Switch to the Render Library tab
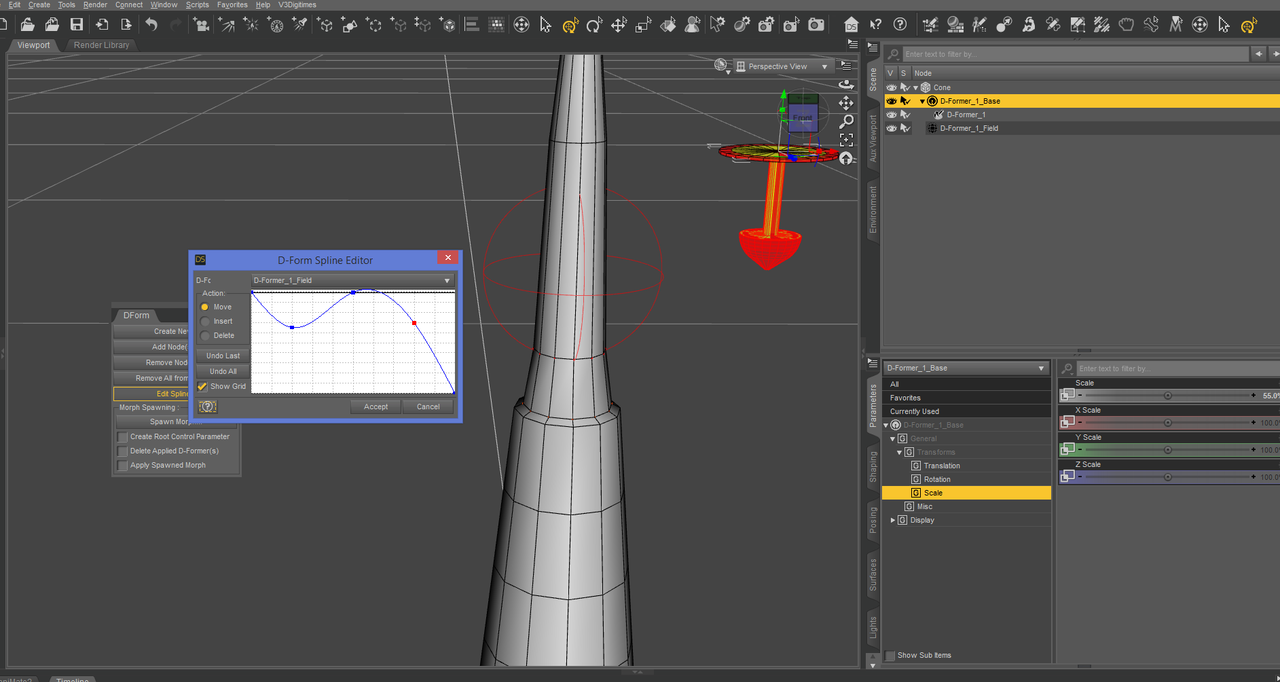The width and height of the screenshot is (1280, 682). 102,45
